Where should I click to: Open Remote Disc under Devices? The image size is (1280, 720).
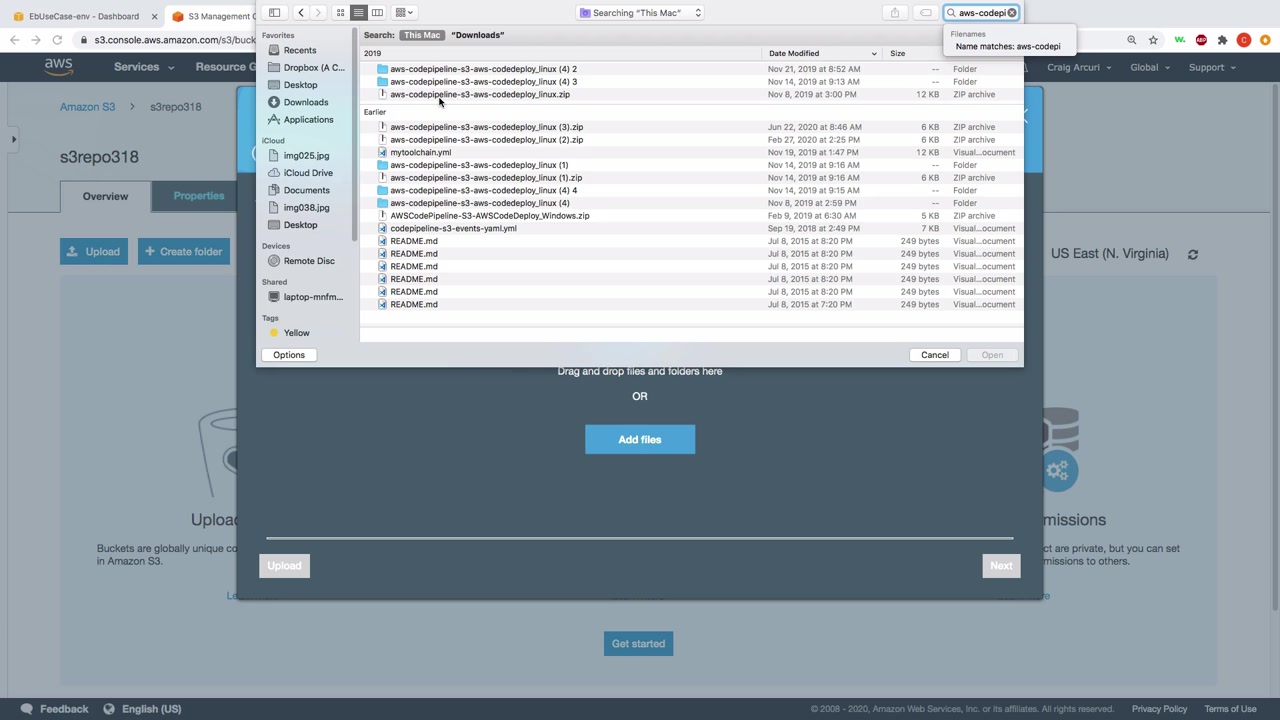pos(309,261)
